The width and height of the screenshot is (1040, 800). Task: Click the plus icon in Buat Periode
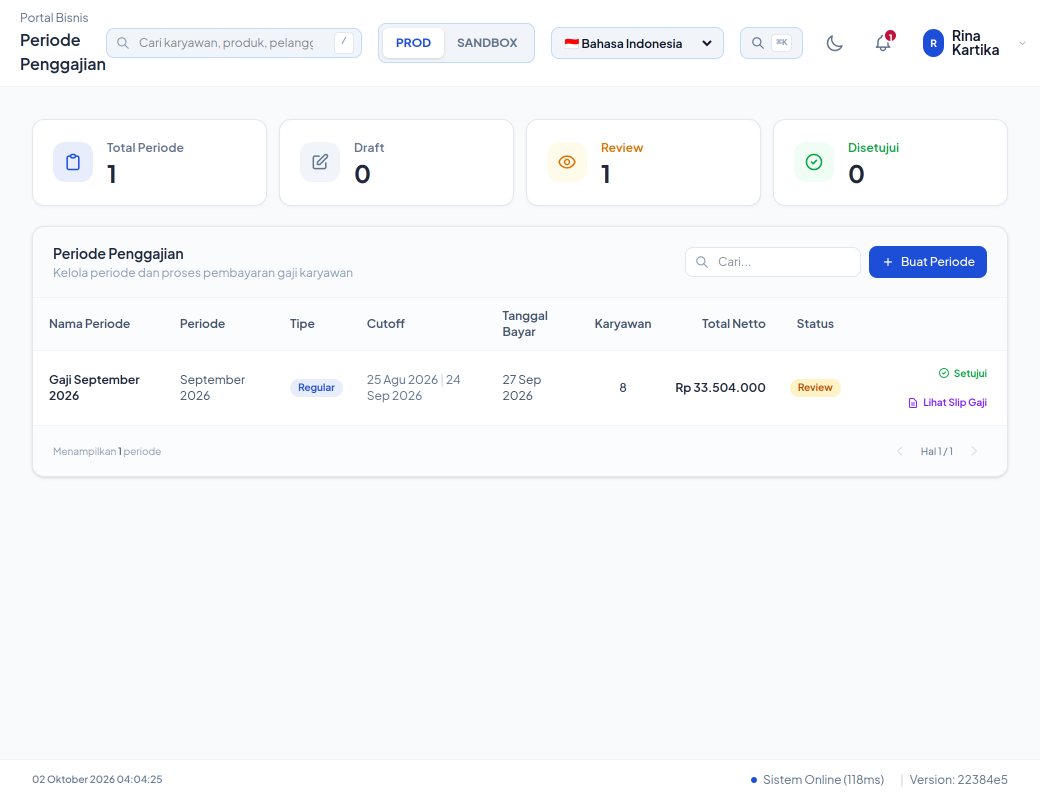click(x=887, y=262)
